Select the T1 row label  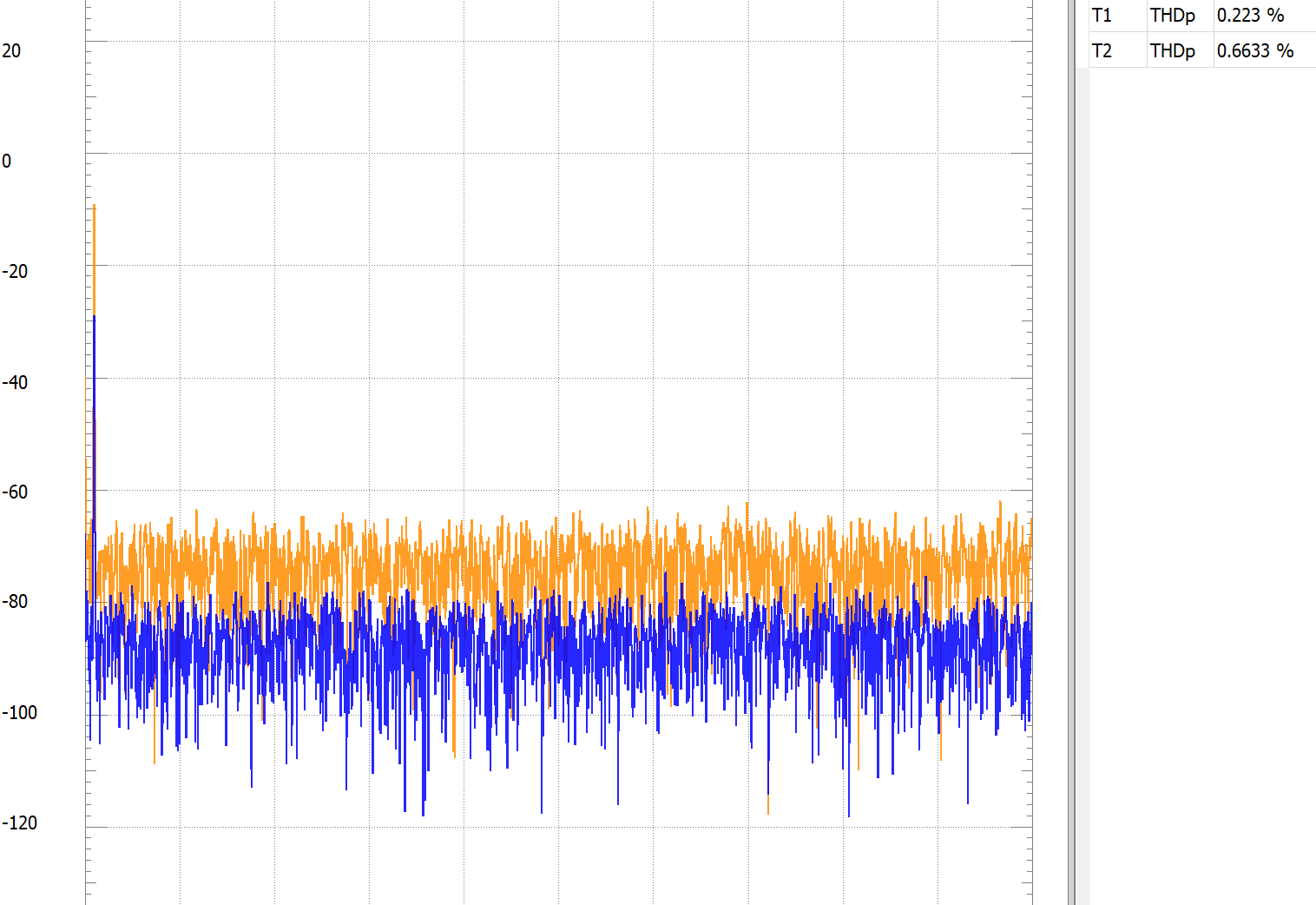click(1102, 16)
